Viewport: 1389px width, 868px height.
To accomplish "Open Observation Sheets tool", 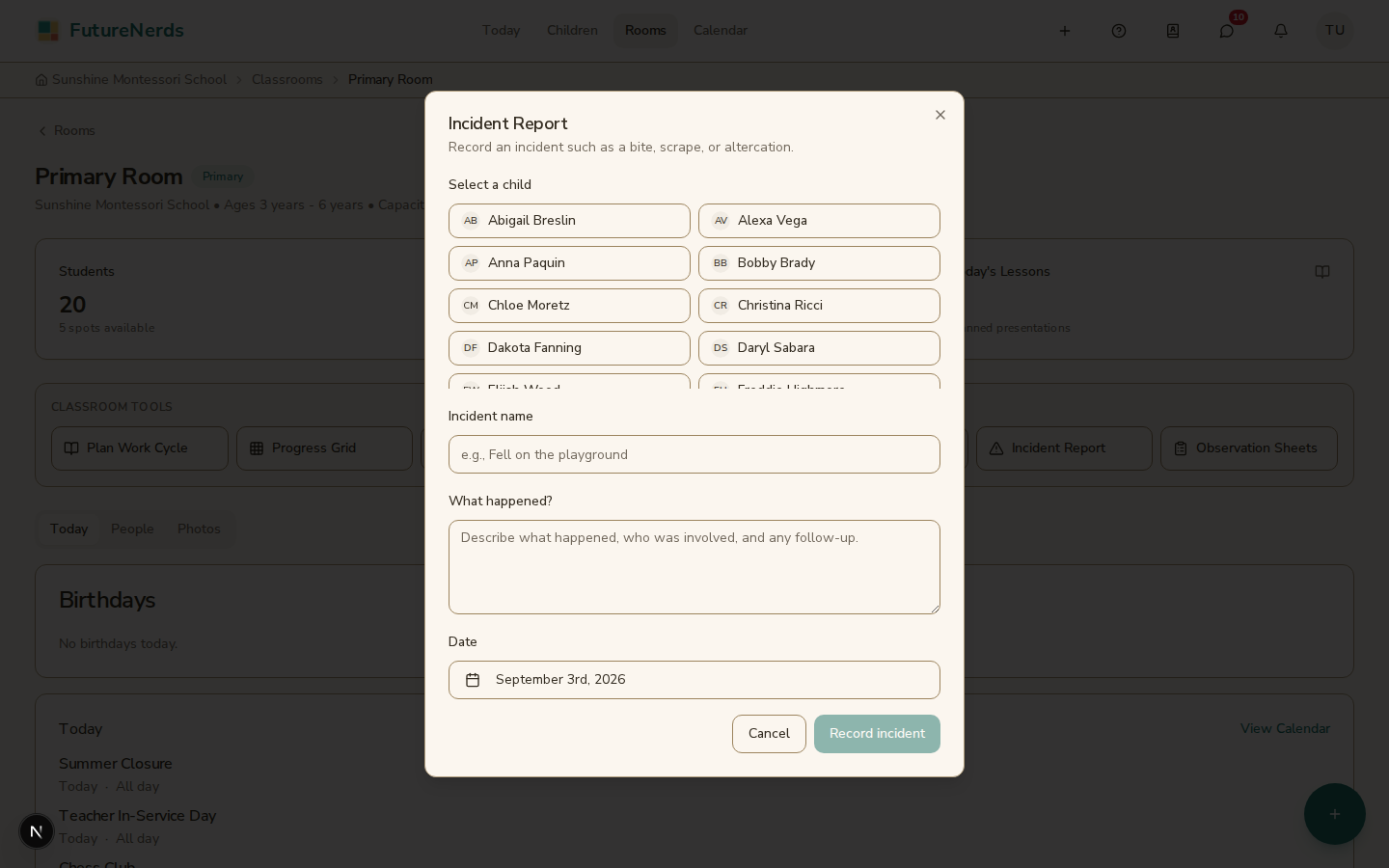I will tap(1249, 448).
